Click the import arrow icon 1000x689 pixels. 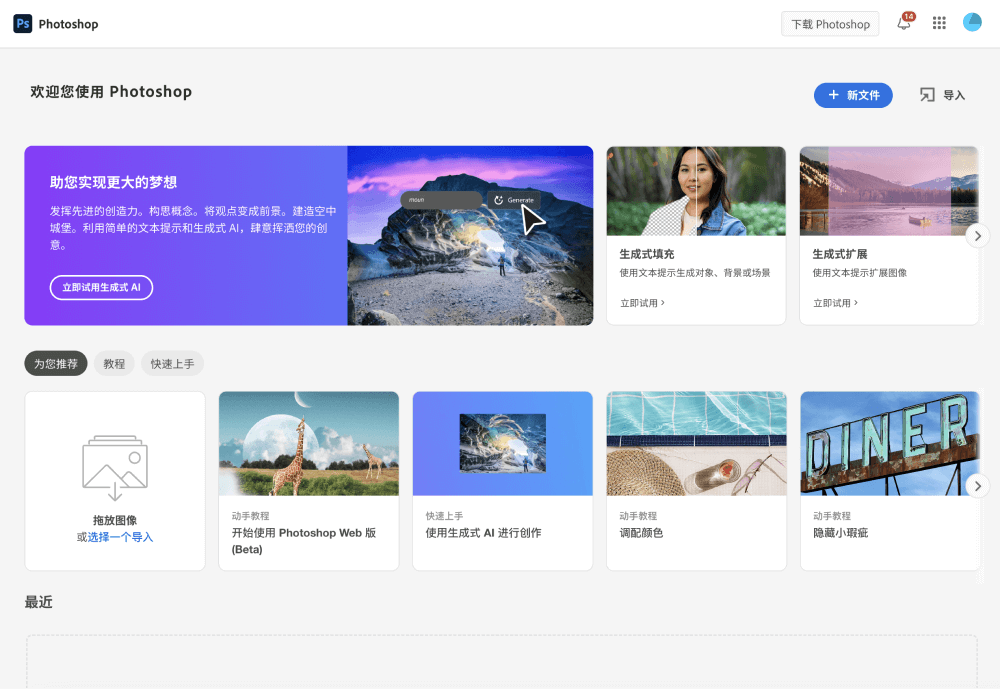pyautogui.click(x=927, y=95)
